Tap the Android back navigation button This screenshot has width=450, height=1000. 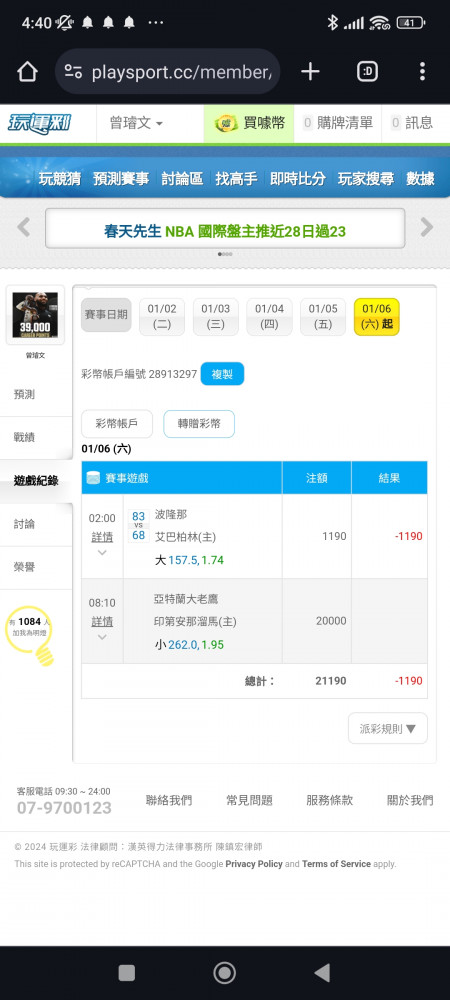point(323,973)
